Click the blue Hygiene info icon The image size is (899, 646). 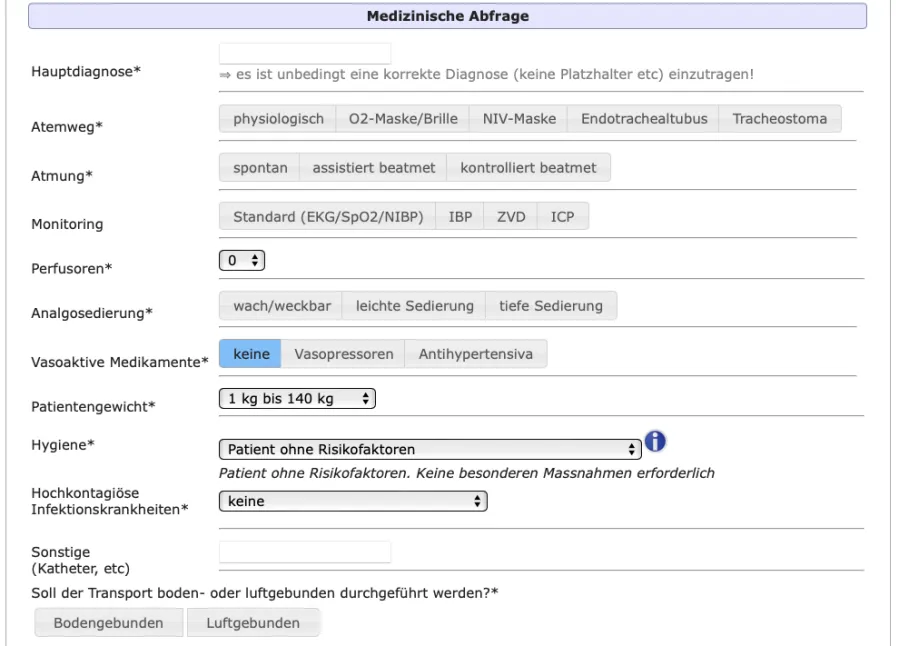click(656, 442)
